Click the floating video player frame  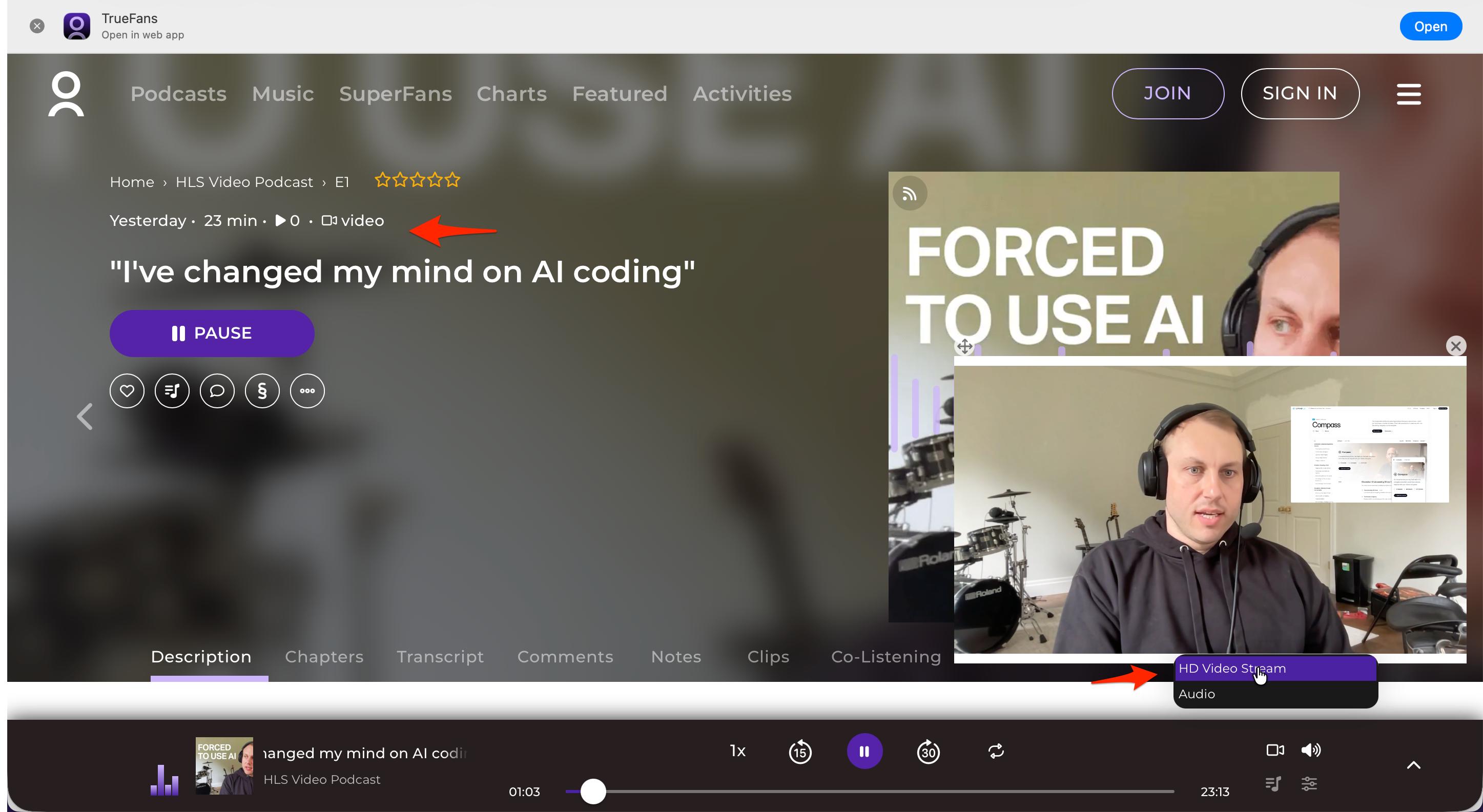(x=1209, y=509)
